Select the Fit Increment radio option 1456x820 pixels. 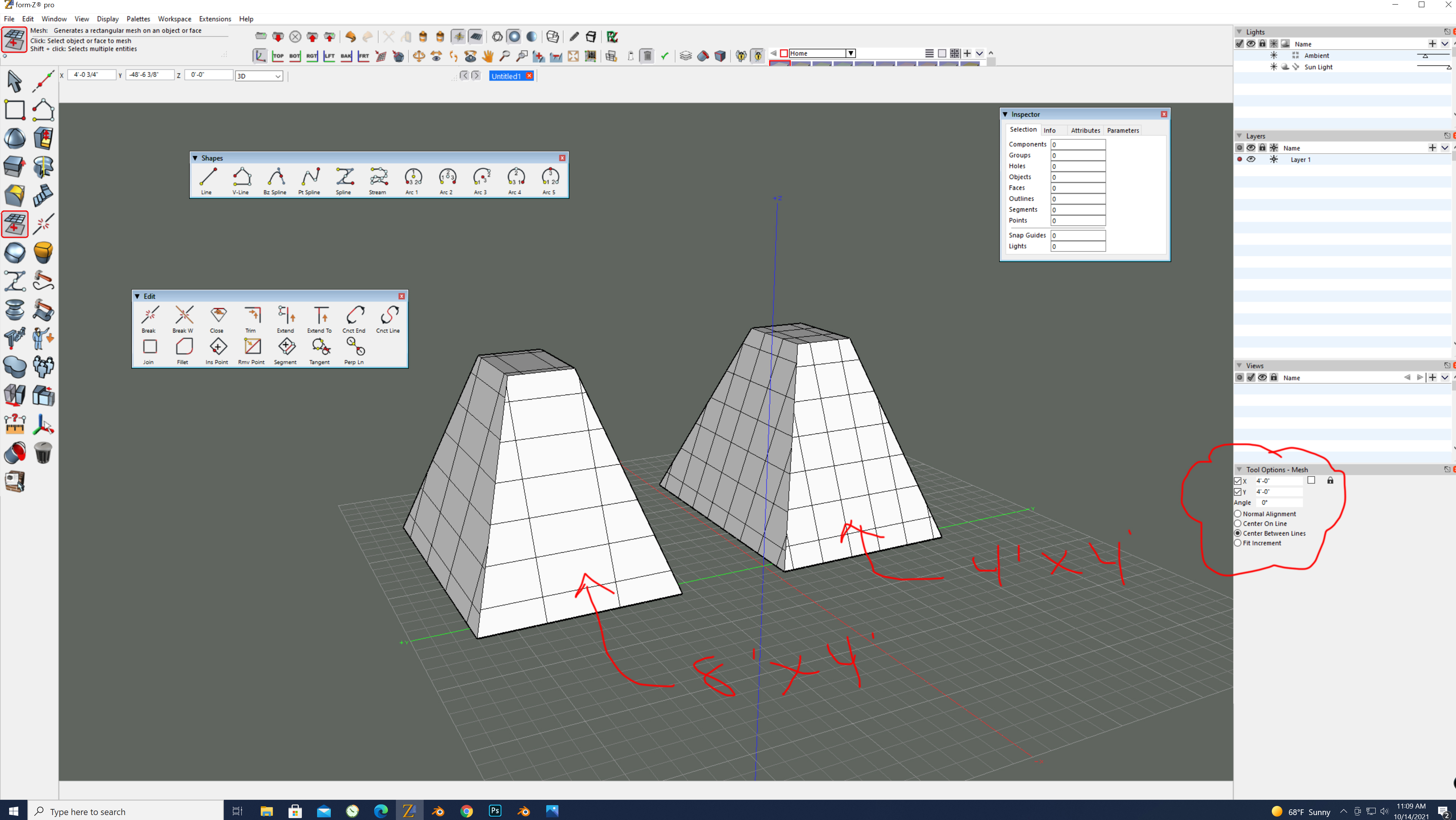[1238, 543]
